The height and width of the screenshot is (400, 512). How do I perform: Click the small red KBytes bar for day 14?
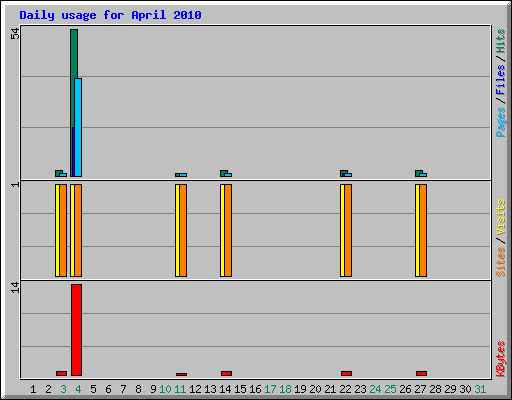tap(226, 373)
